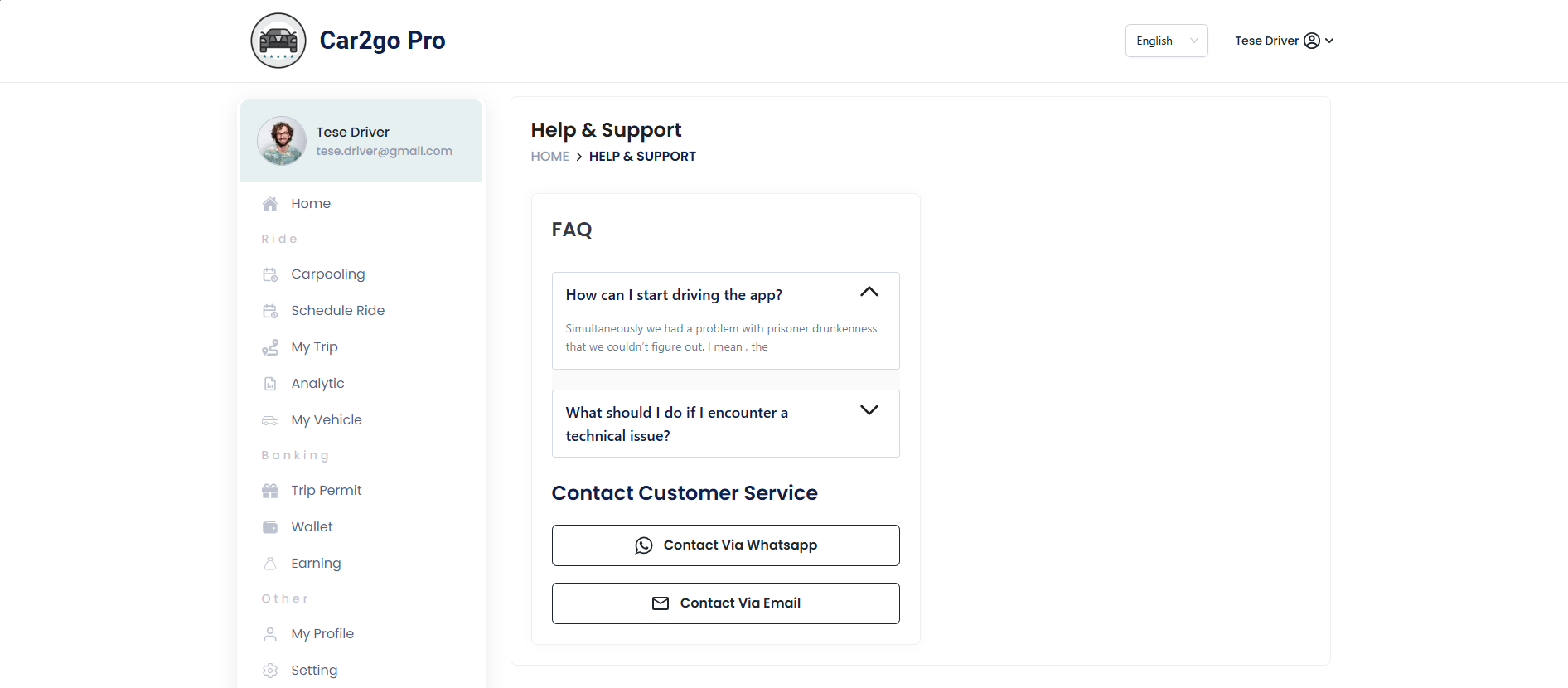Expand the Tese Driver account menu
Screen dimensions: 1568x688
coord(1284,41)
